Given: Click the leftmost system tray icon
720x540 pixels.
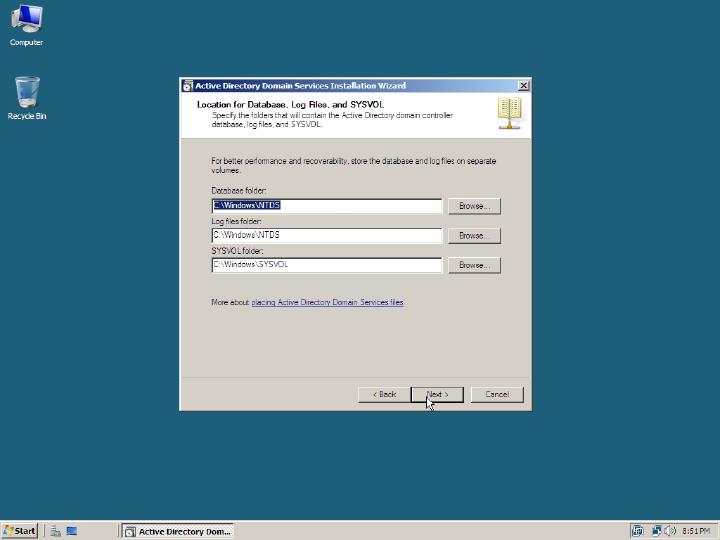Looking at the screenshot, I should click(637, 531).
